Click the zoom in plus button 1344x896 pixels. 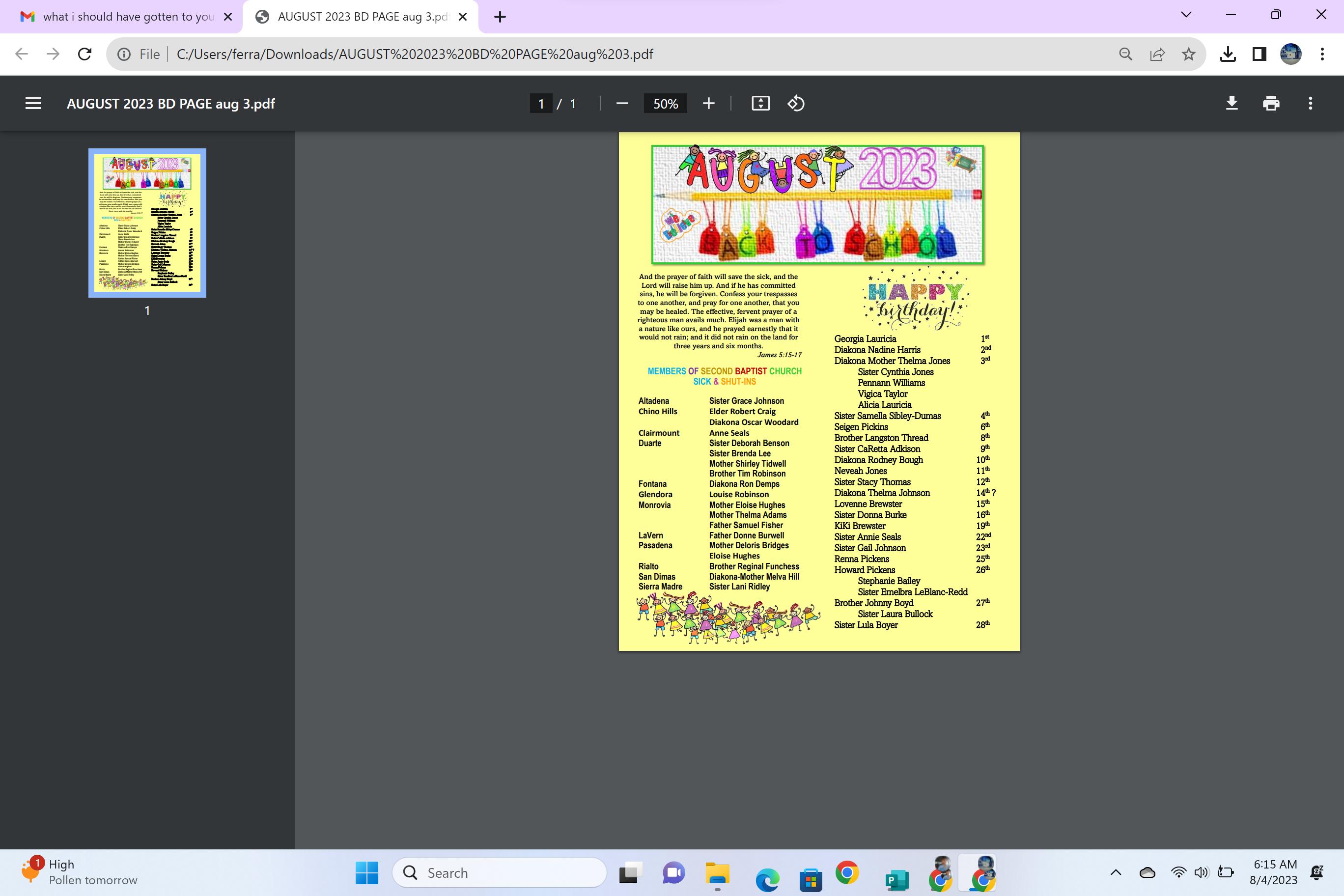point(708,104)
